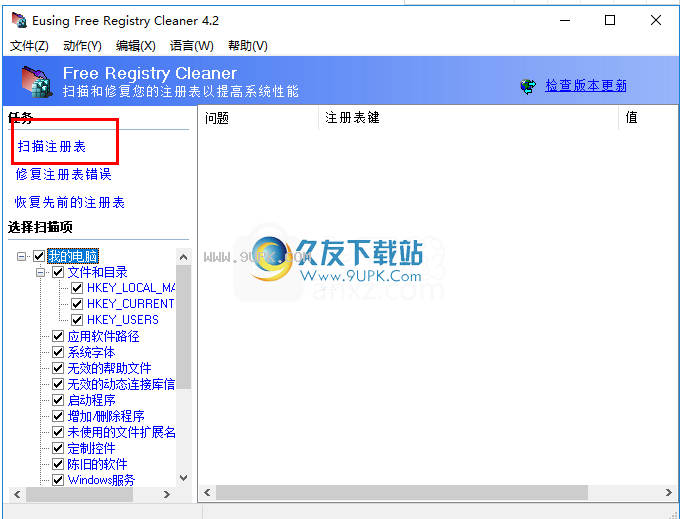Screen dimensions: 680x519
Task: Click scan tree's scroll right arrow
Action: (x=167, y=494)
